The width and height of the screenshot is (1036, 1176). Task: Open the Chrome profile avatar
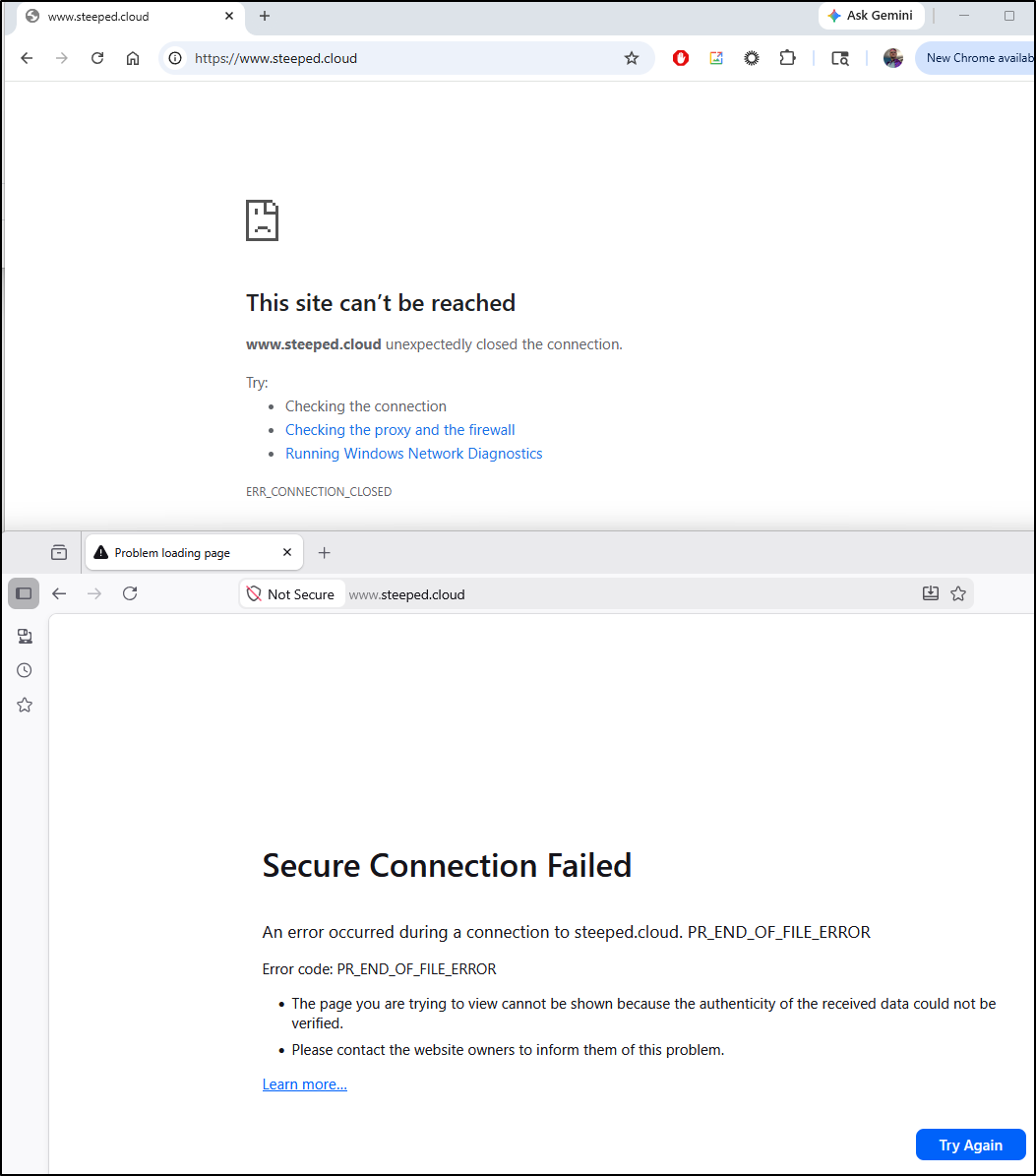point(893,58)
